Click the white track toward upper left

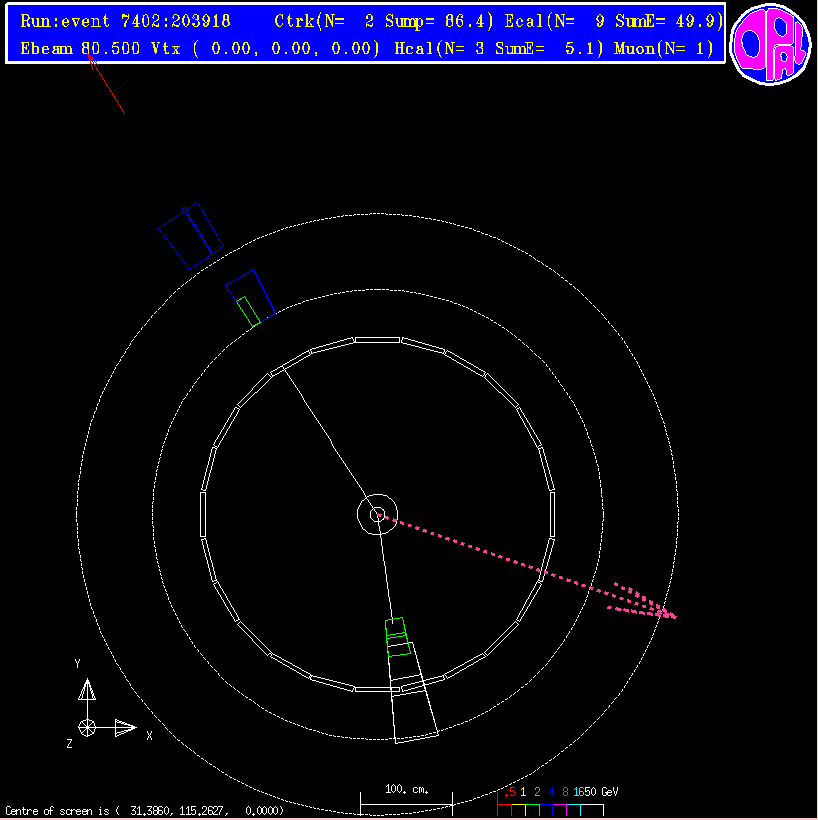325,441
